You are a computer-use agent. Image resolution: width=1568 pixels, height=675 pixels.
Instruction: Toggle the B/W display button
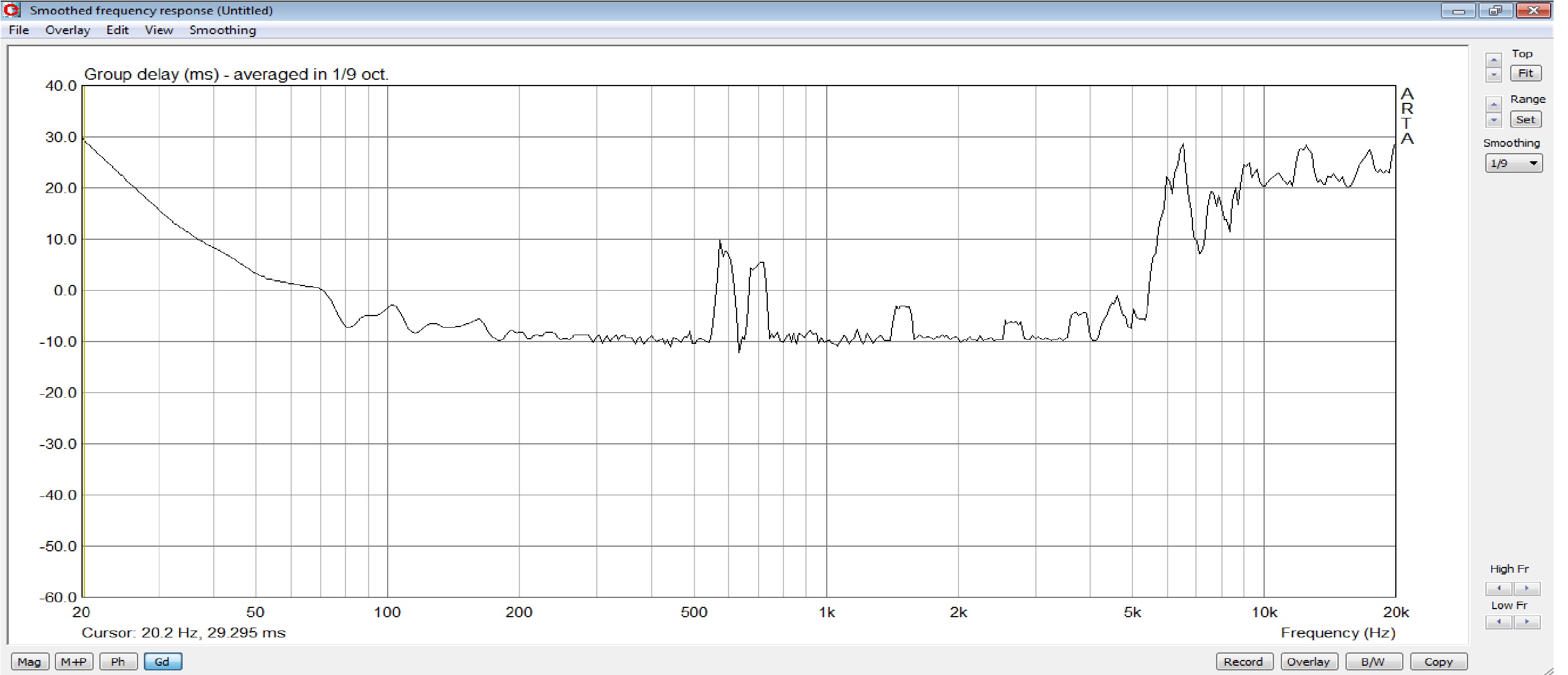(1373, 662)
